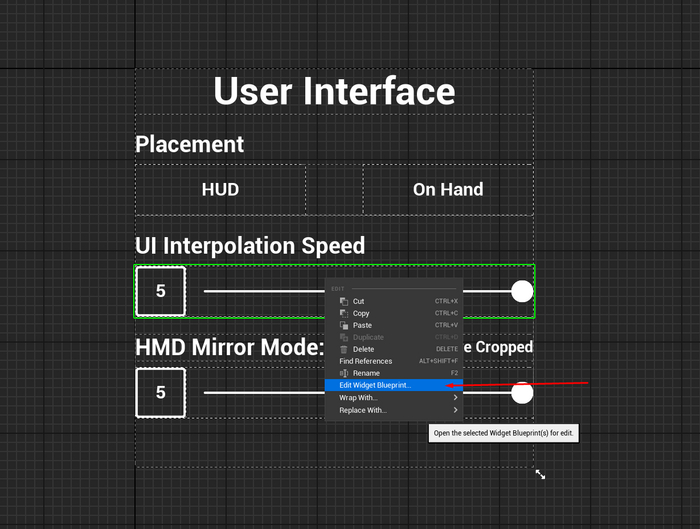Image resolution: width=700 pixels, height=529 pixels.
Task: Click the Delete trash can icon
Action: pos(344,349)
